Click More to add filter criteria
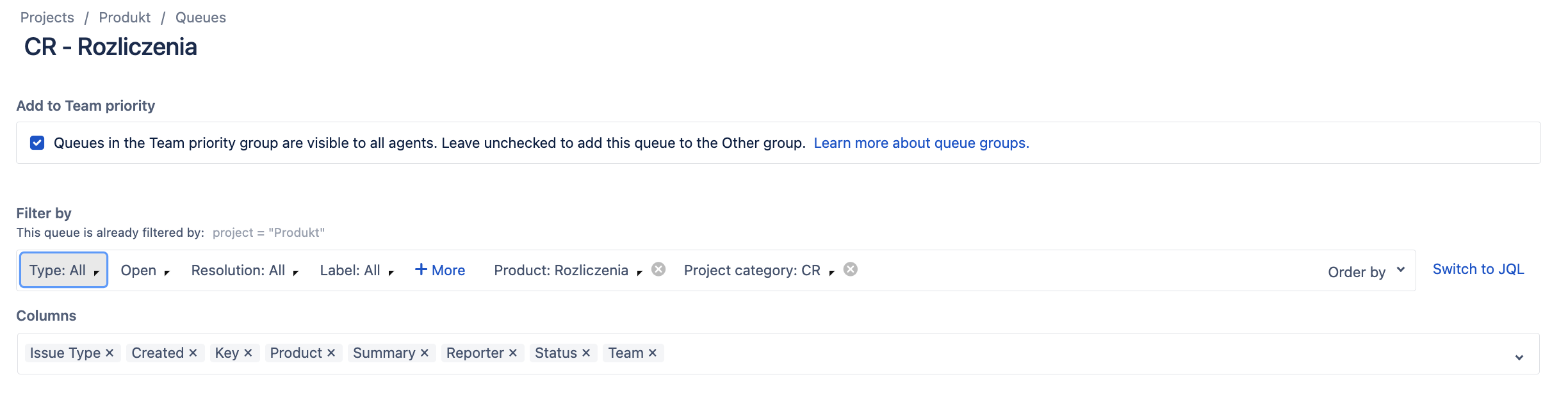Image resolution: width=1568 pixels, height=393 pixels. 440,270
